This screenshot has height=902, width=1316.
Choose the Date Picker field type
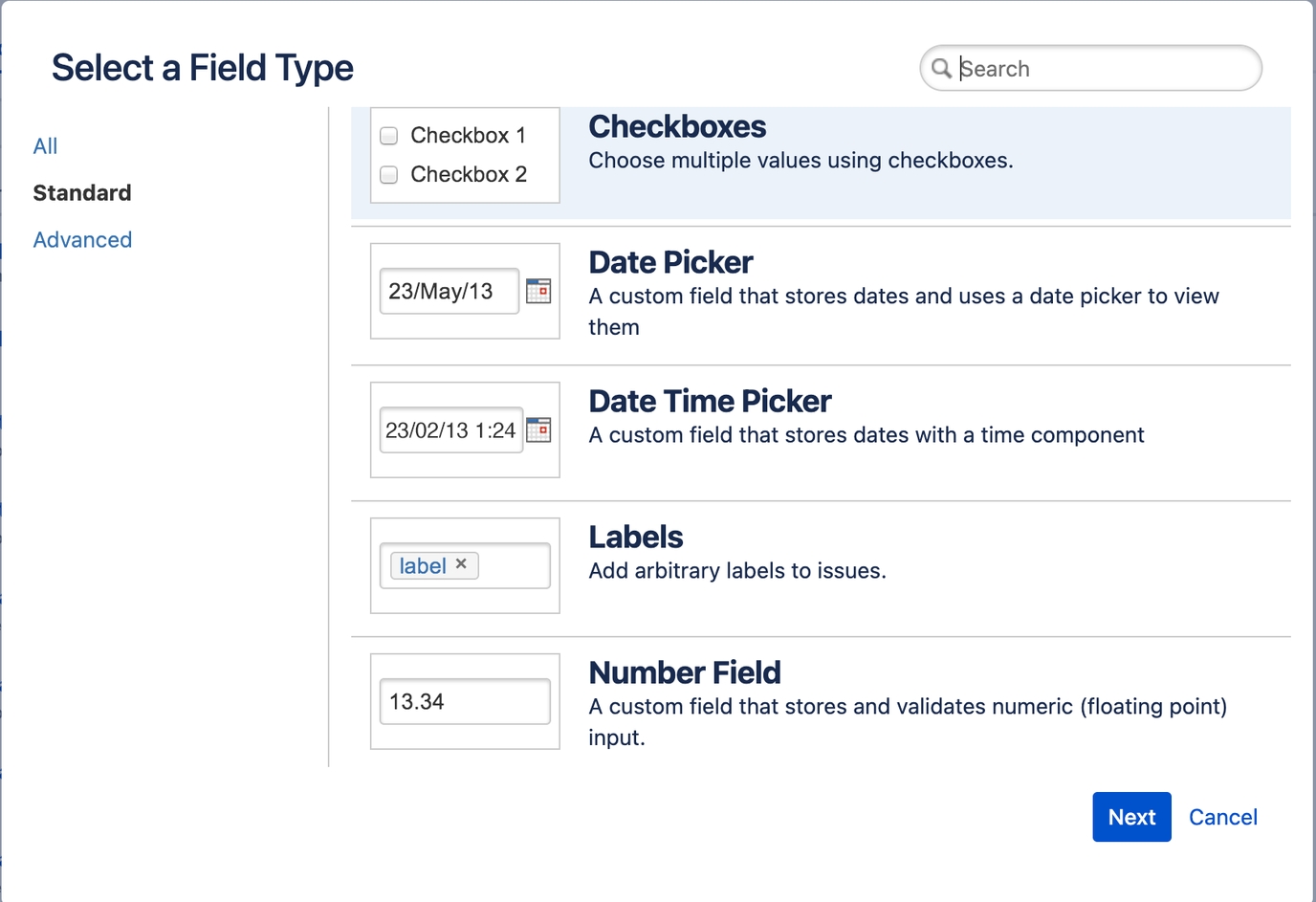670,263
